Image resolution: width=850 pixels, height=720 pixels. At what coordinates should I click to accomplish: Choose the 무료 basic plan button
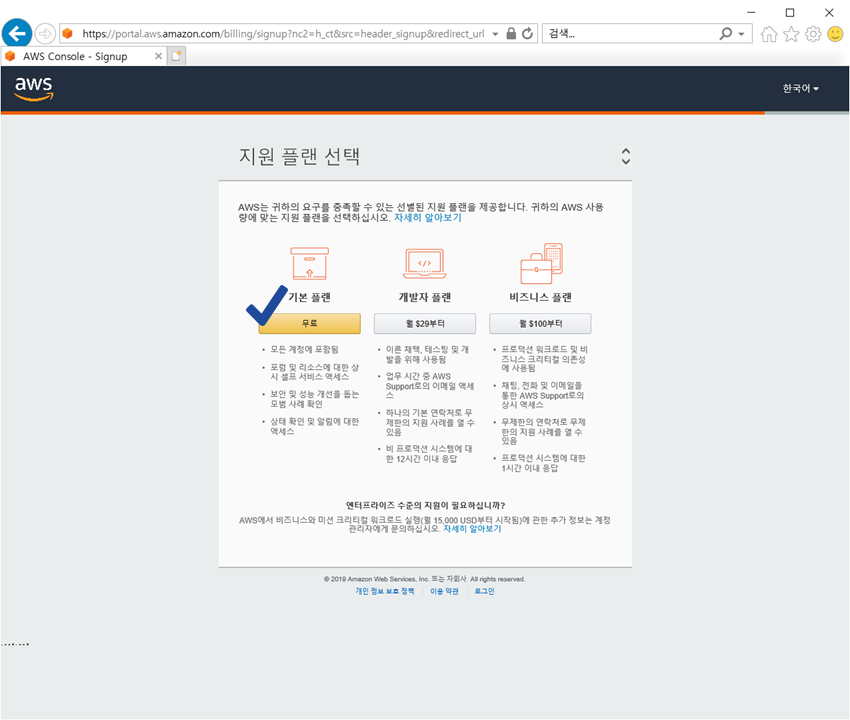[x=310, y=323]
